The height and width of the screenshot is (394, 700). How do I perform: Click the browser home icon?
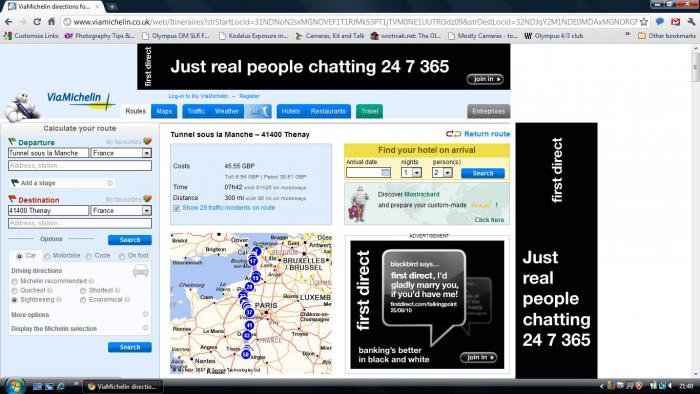click(51, 21)
